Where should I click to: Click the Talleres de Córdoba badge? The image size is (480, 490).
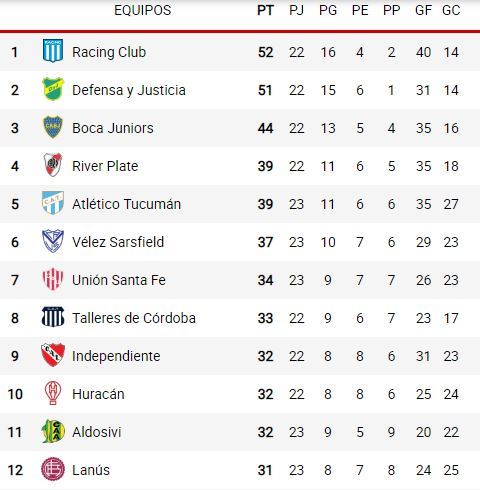[x=53, y=317]
